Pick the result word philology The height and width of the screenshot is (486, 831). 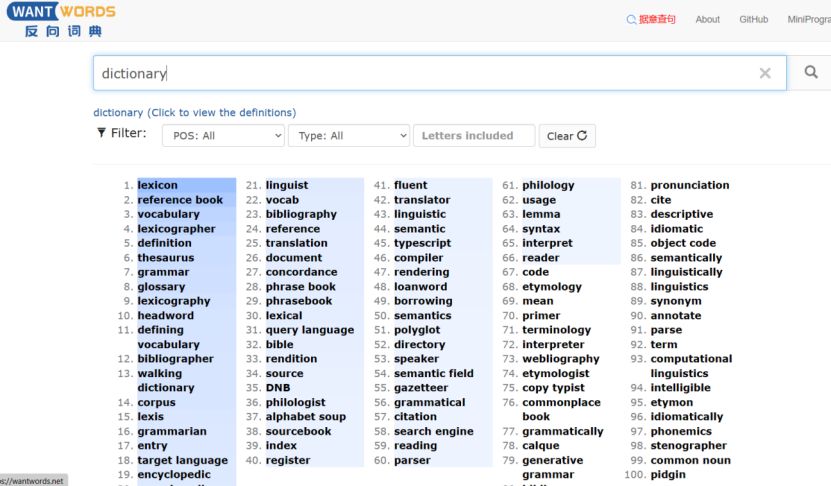click(548, 185)
